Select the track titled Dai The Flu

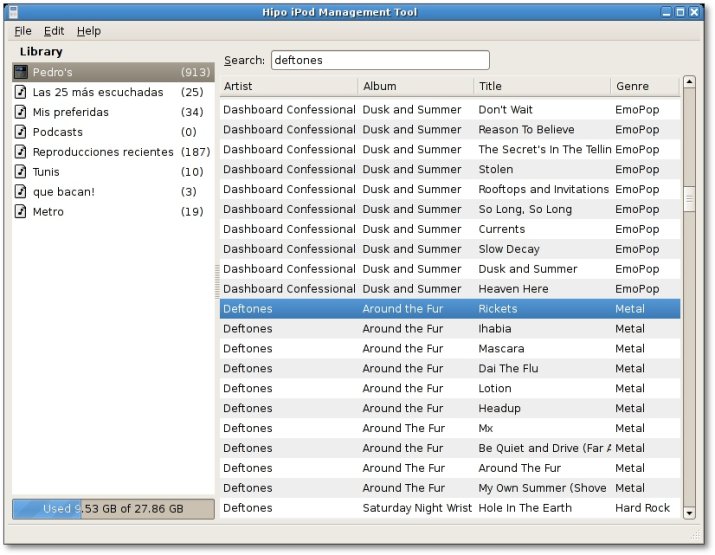[x=450, y=368]
